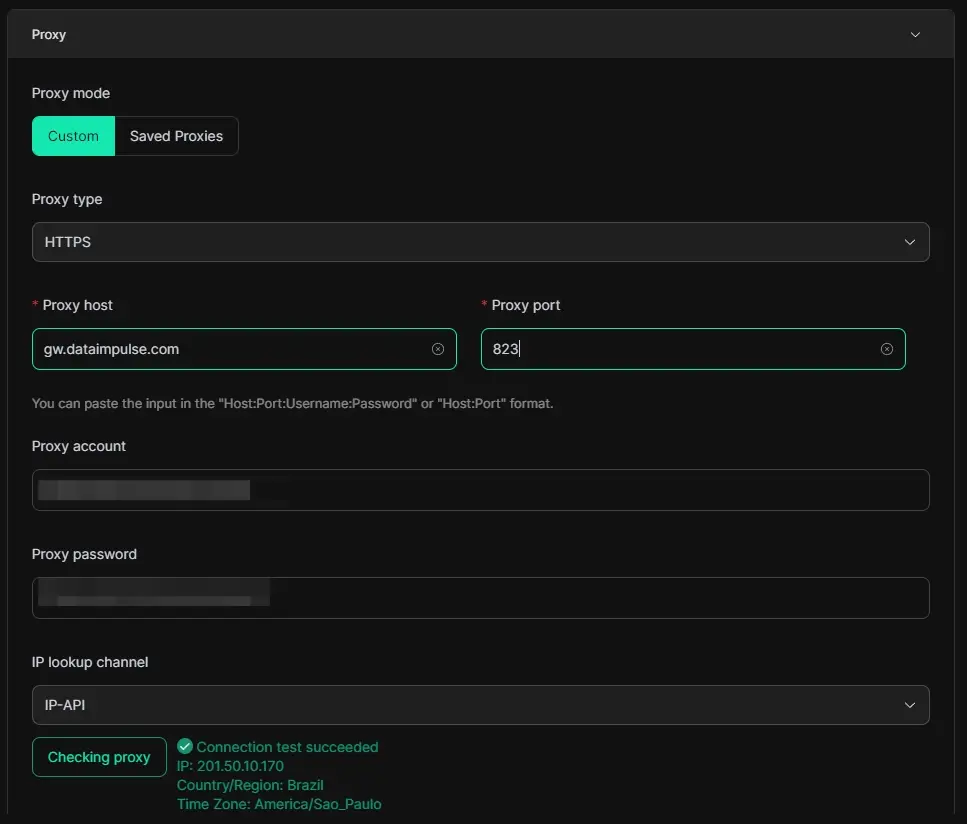Click the Country/Region Brazil result

(x=250, y=785)
